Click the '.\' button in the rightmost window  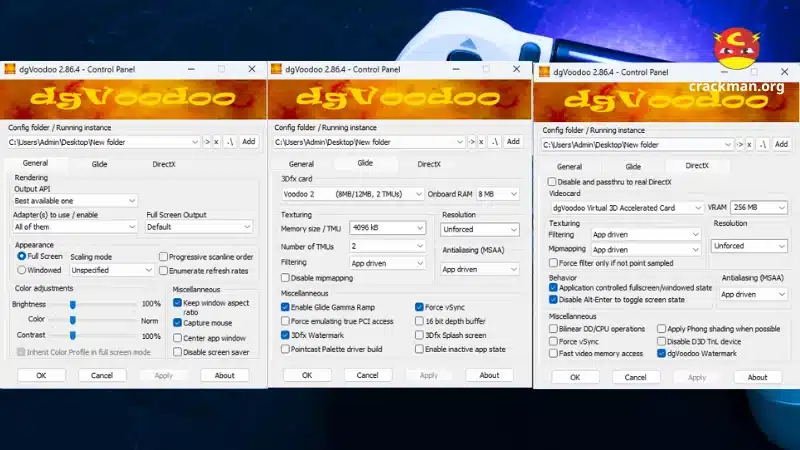coord(763,145)
